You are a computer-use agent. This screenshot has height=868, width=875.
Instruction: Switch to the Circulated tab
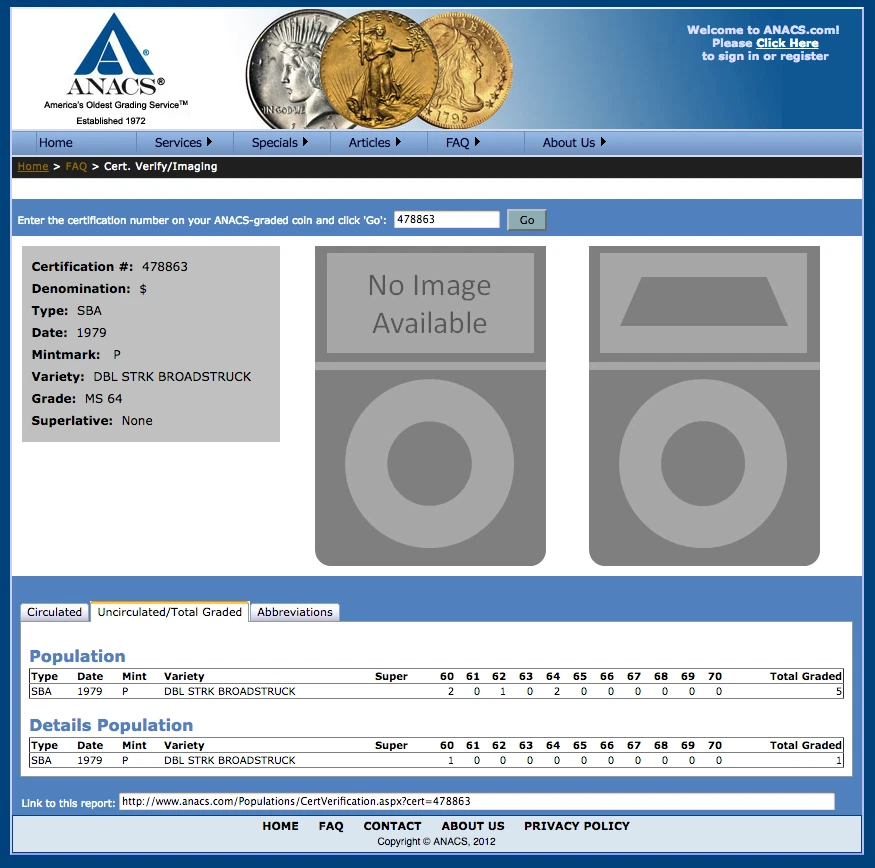tap(54, 611)
